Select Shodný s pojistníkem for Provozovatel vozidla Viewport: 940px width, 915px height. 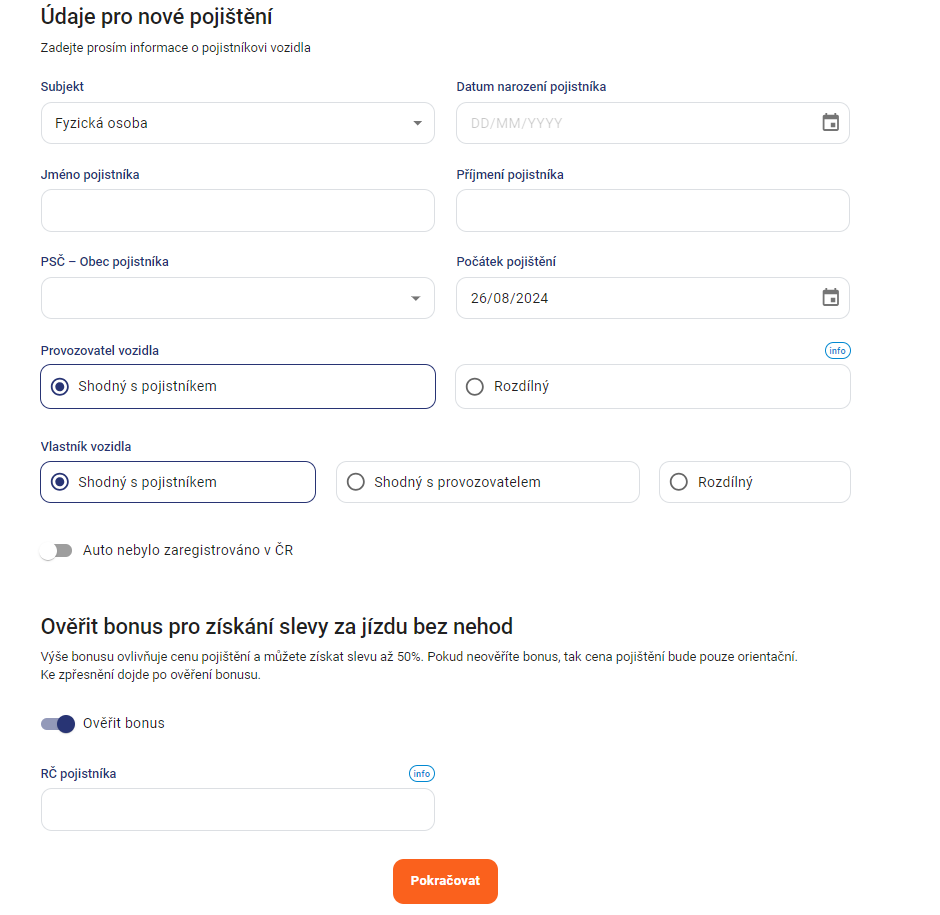[238, 387]
